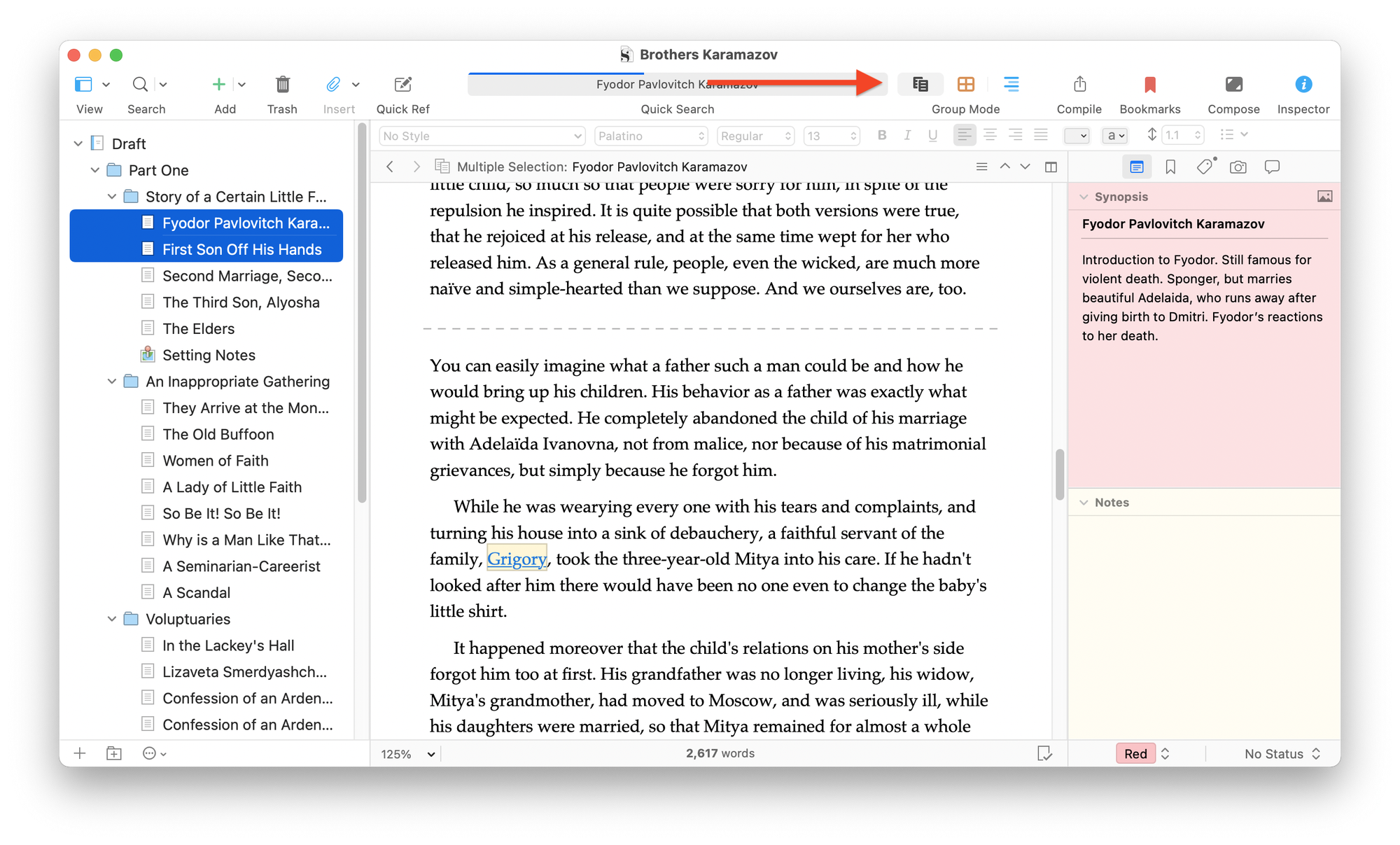
Task: Click the Grigory link in text
Action: [x=517, y=559]
